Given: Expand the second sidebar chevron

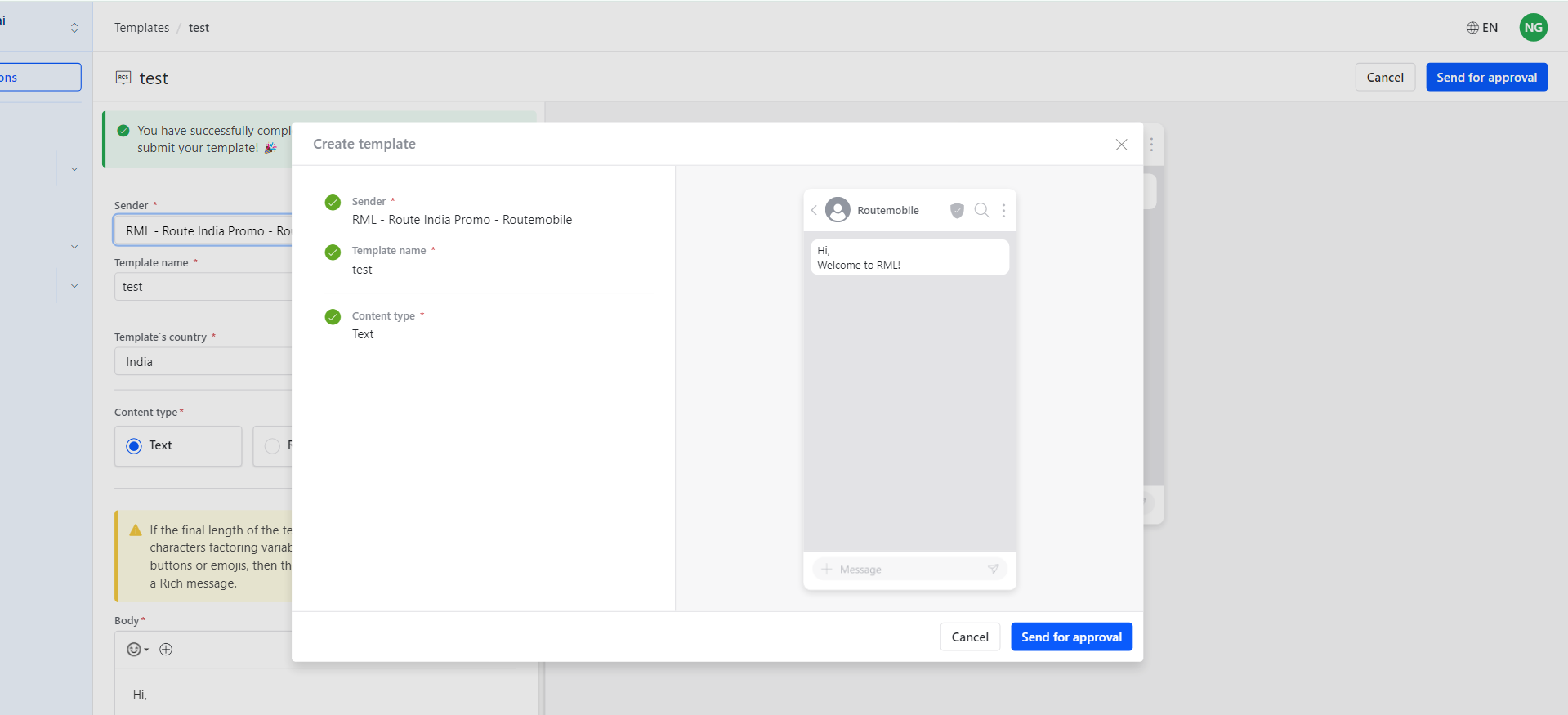Looking at the screenshot, I should coord(74,246).
